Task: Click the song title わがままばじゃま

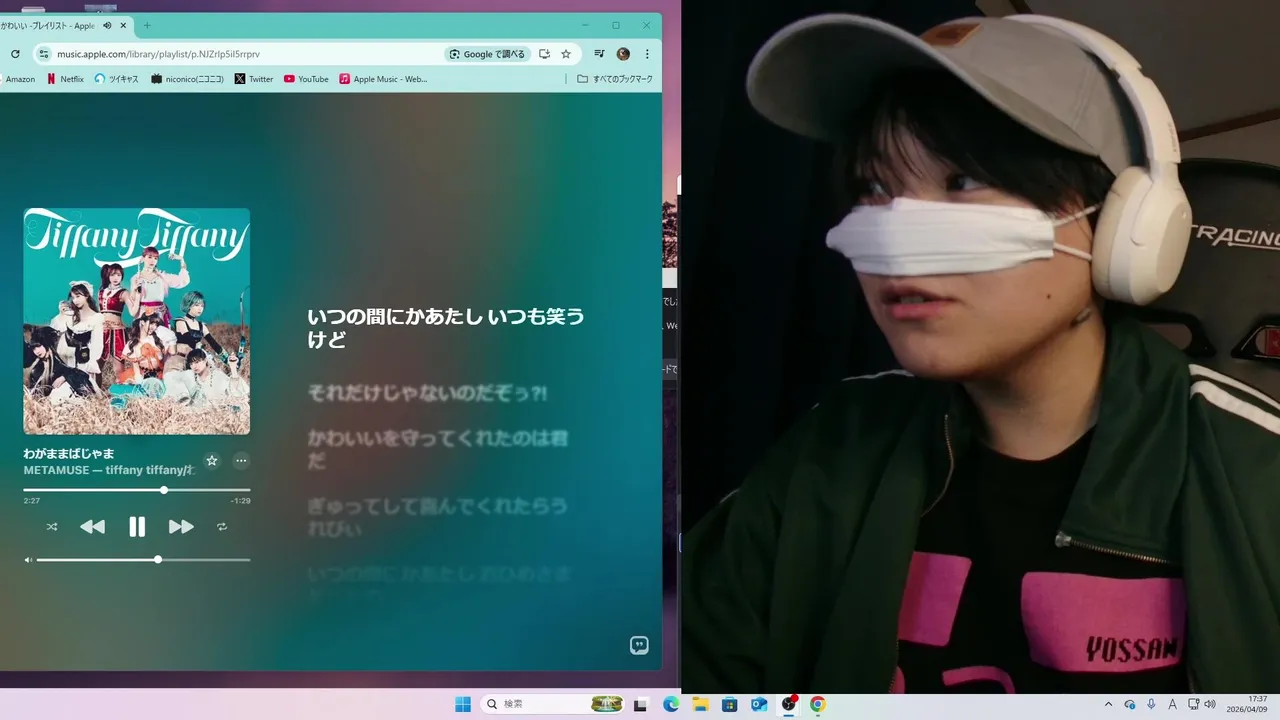Action: tap(69, 454)
